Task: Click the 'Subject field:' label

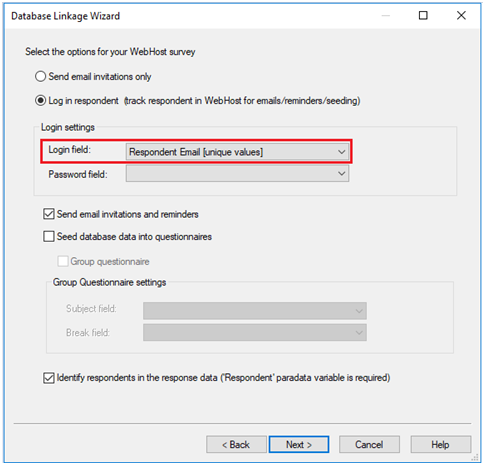Action: point(91,309)
